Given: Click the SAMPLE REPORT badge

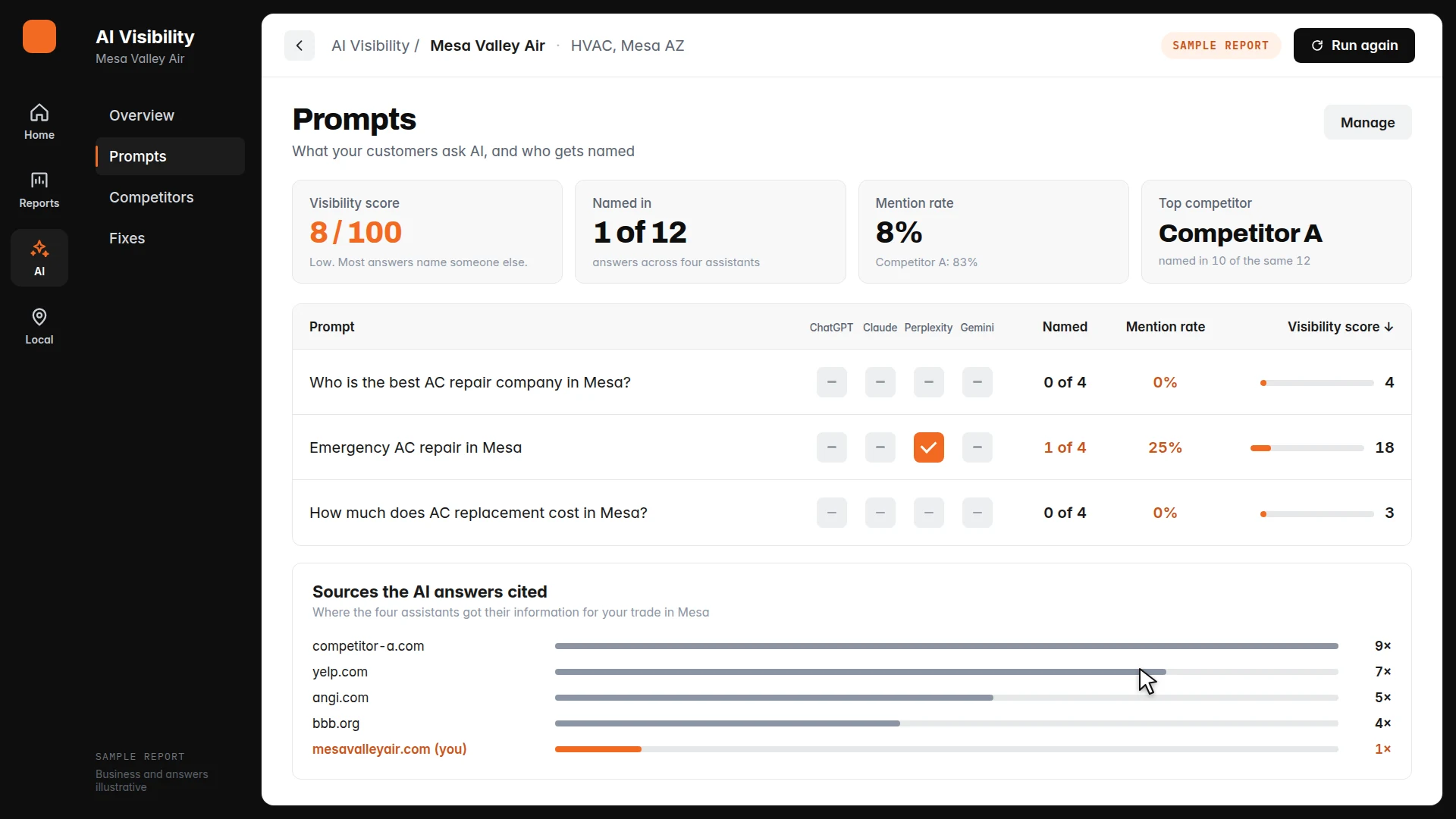Looking at the screenshot, I should pyautogui.click(x=1220, y=45).
